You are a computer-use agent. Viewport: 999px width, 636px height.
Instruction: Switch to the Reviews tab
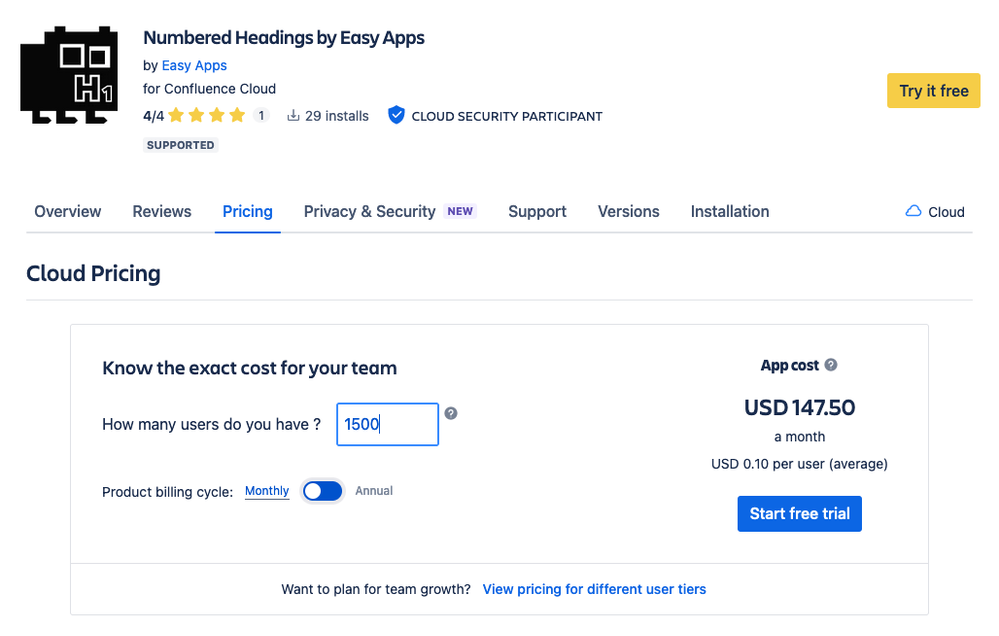click(162, 211)
